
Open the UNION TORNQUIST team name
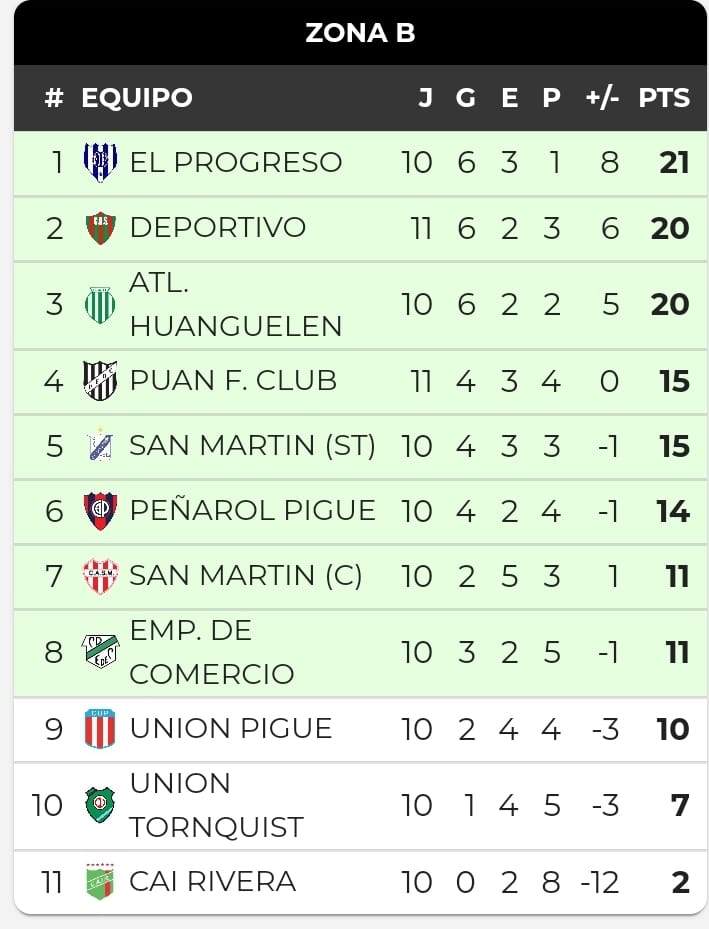217,805
